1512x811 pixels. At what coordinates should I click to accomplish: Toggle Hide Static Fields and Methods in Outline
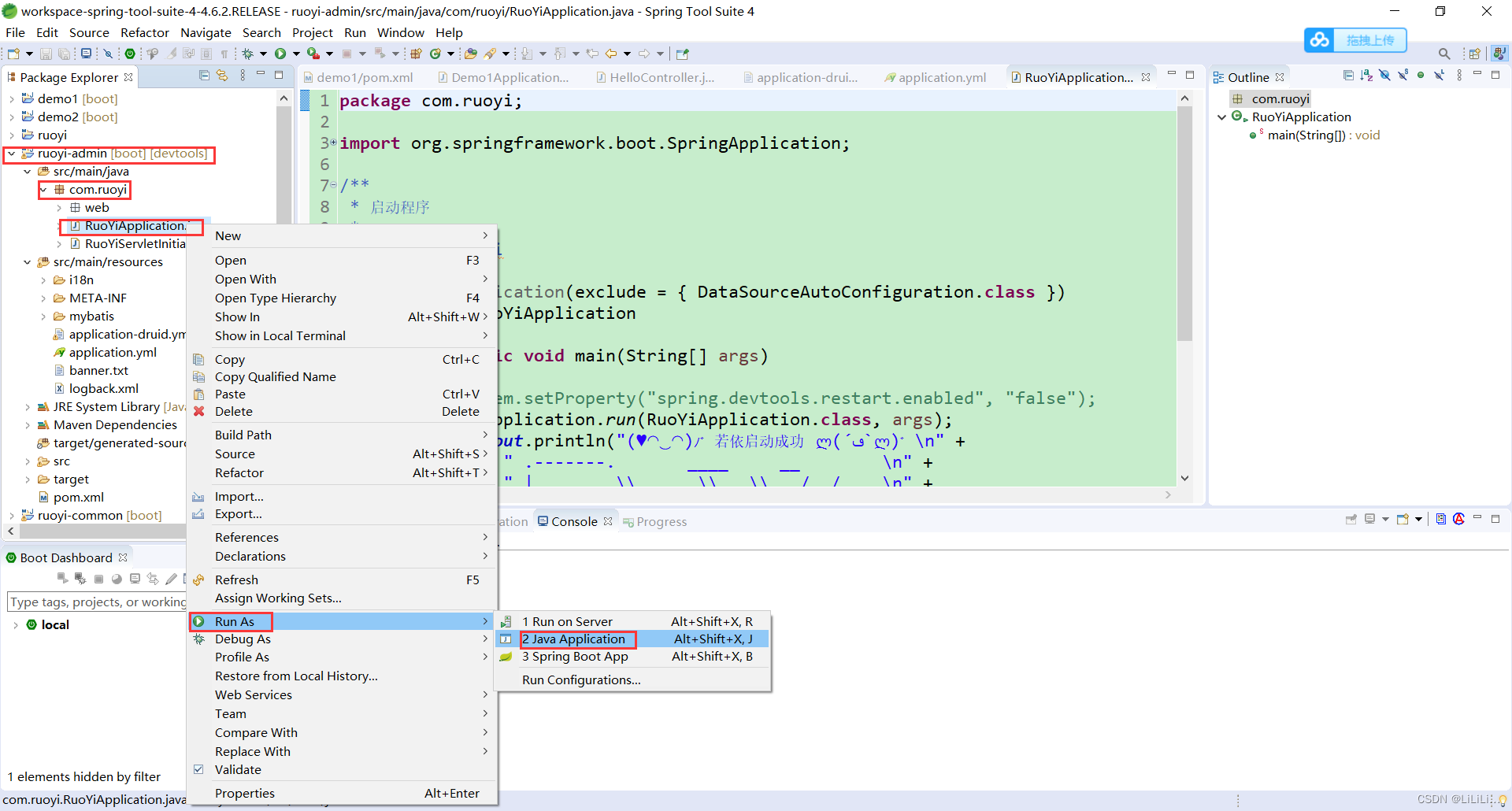coord(1403,76)
